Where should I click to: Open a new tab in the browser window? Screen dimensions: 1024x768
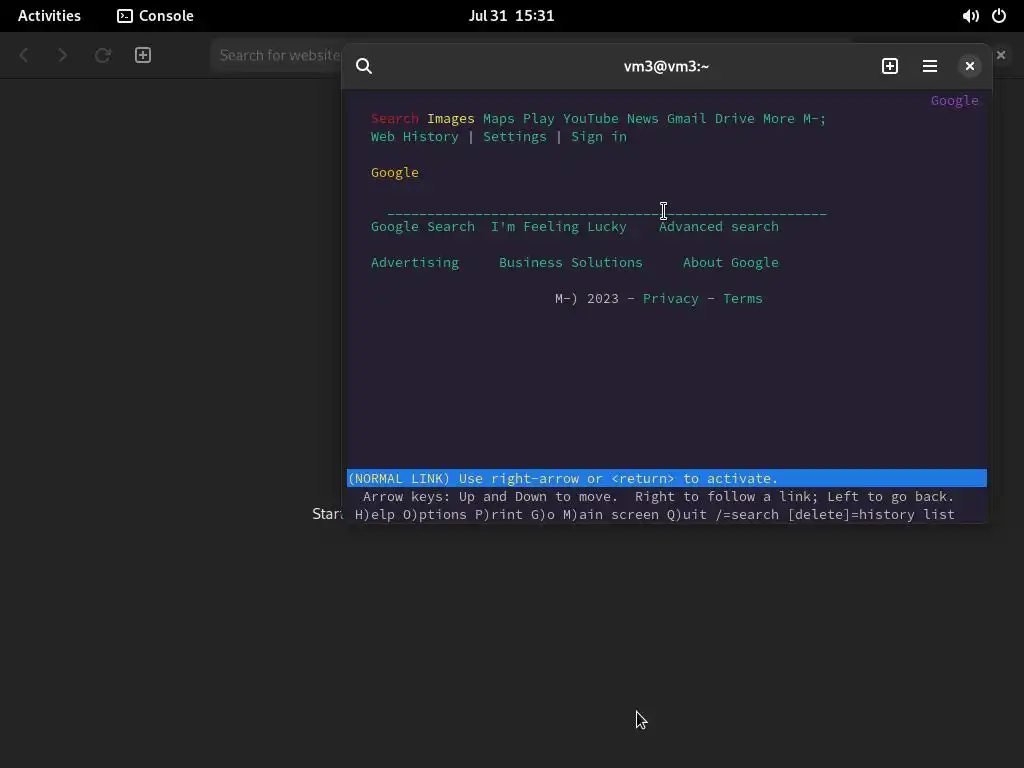coord(143,56)
